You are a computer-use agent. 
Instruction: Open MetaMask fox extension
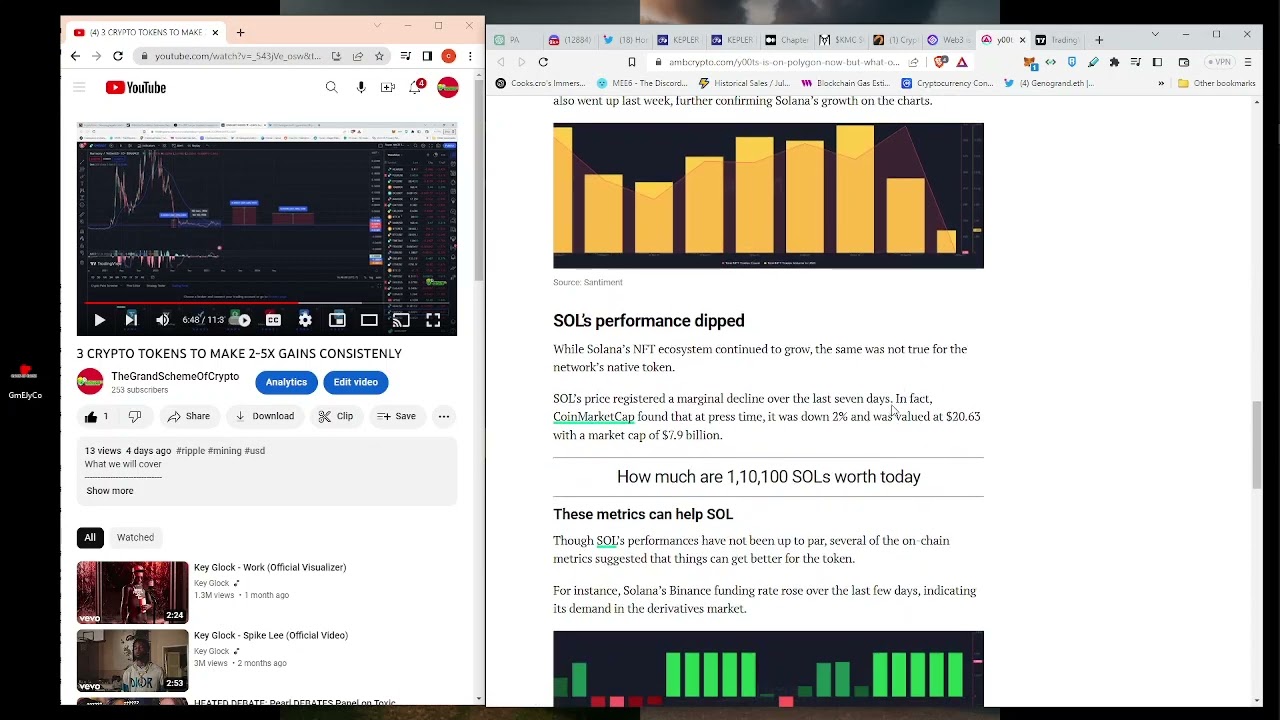click(x=1030, y=62)
